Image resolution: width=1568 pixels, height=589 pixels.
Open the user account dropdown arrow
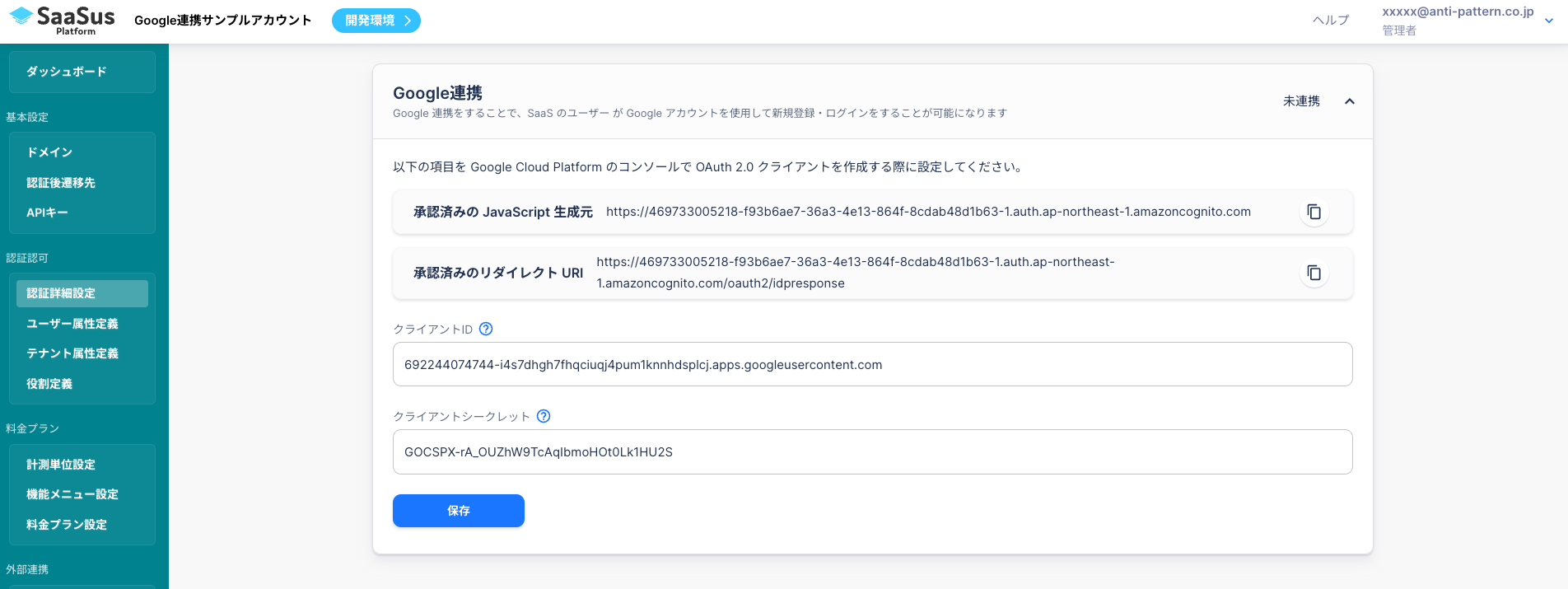coord(1549,21)
